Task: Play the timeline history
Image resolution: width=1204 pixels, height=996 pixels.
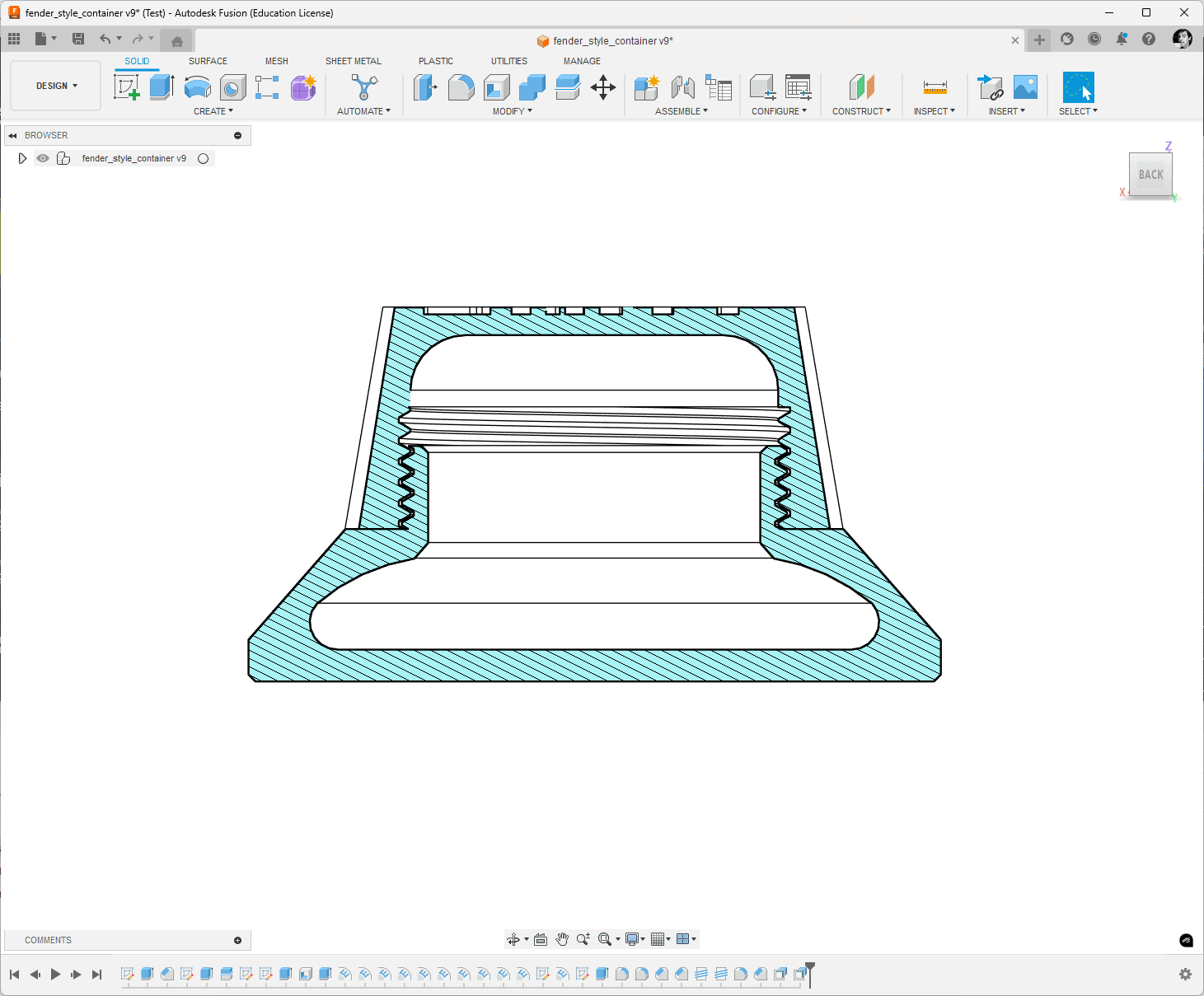Action: (x=55, y=975)
